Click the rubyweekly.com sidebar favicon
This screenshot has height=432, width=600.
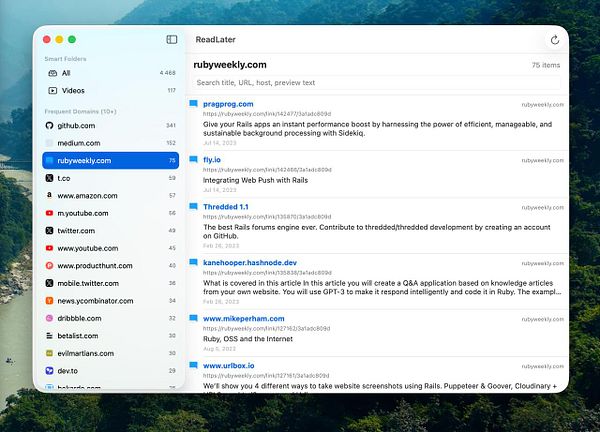coord(49,161)
